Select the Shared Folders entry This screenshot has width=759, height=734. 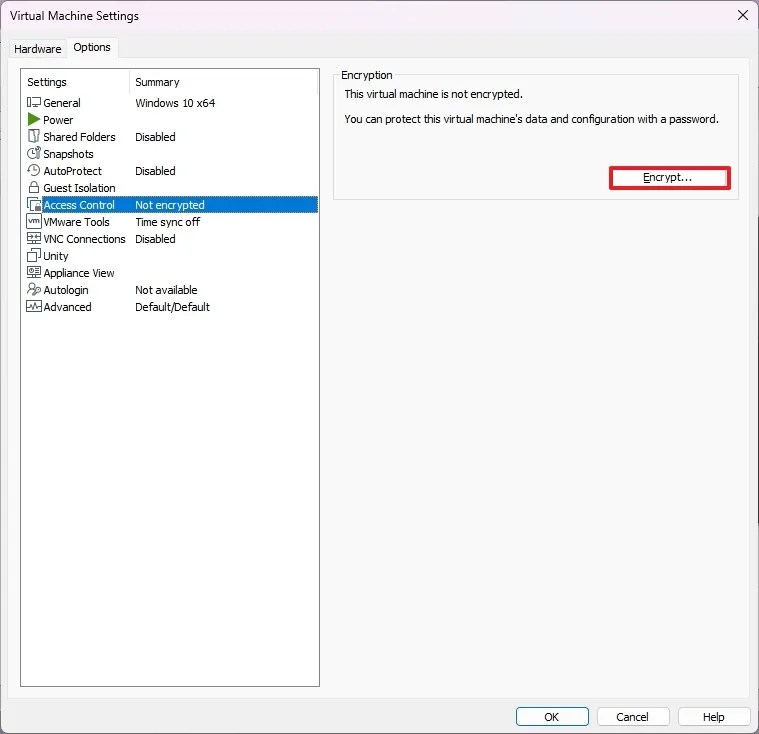pyautogui.click(x=79, y=137)
